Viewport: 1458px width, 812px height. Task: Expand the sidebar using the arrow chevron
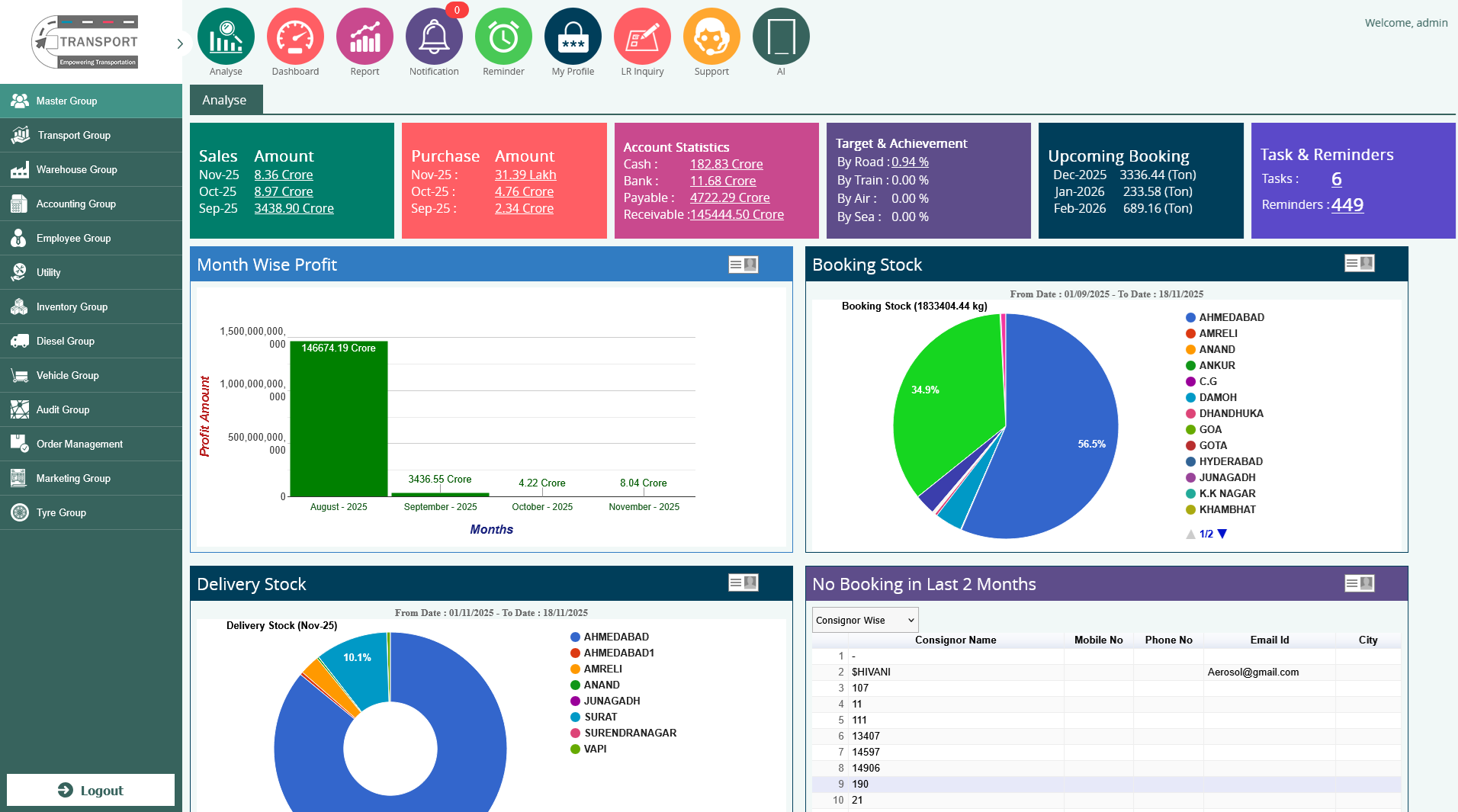[x=180, y=43]
